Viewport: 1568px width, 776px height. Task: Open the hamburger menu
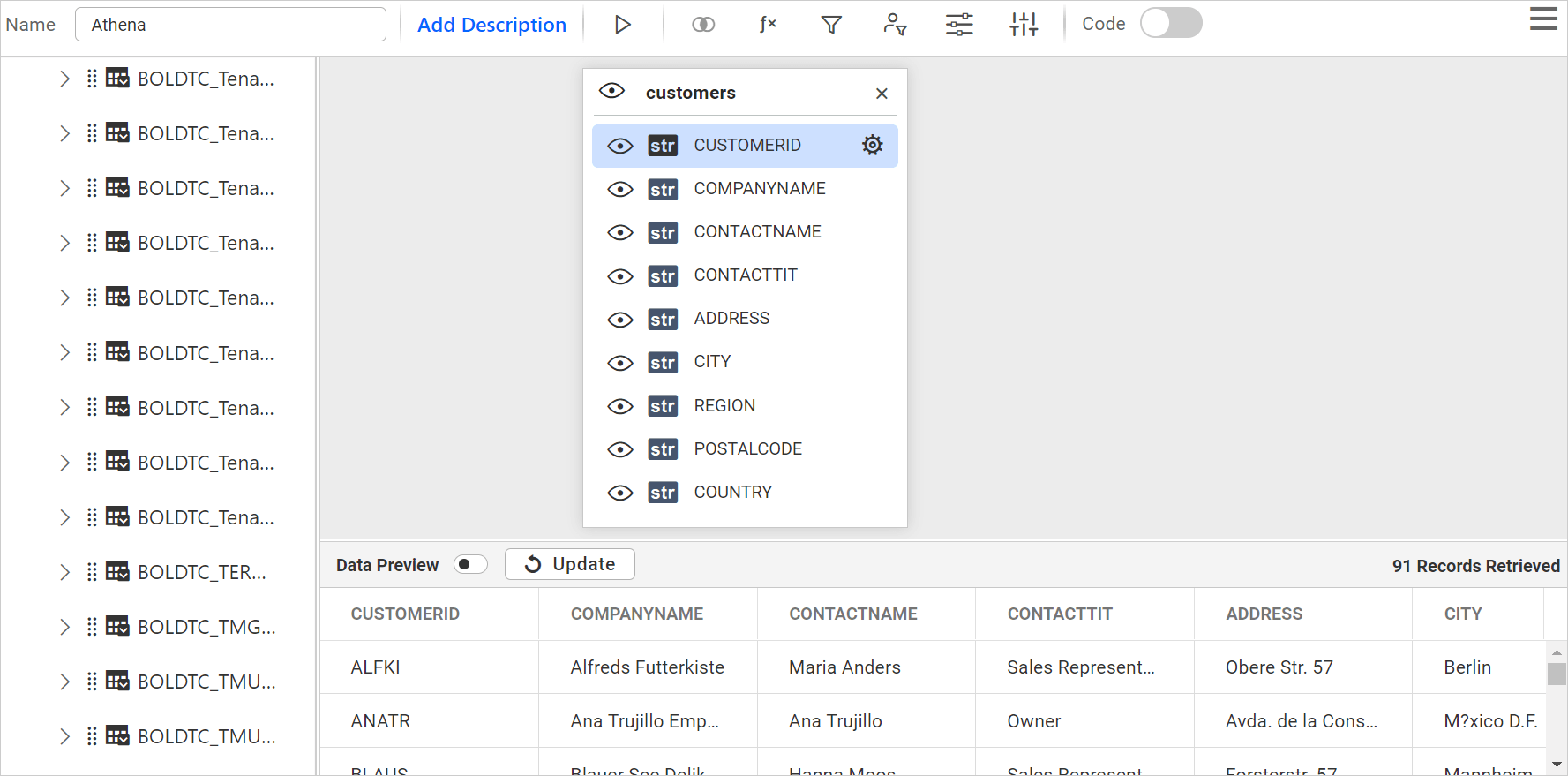pos(1543,19)
